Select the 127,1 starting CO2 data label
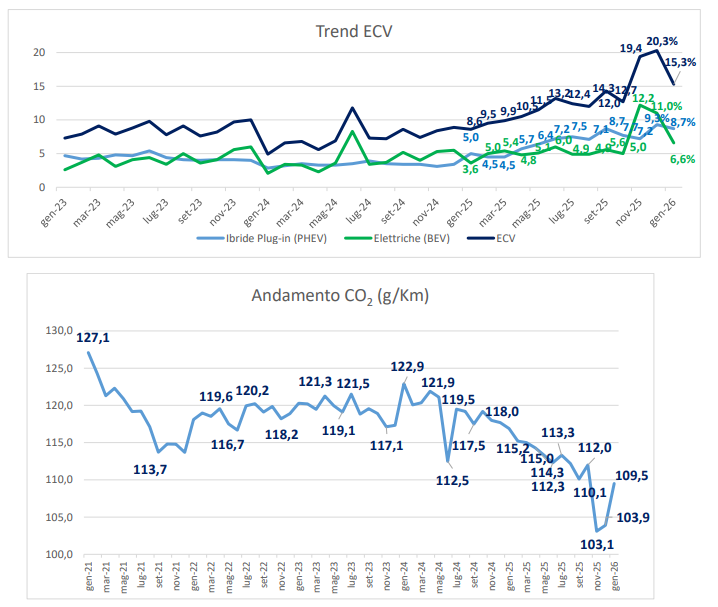This screenshot has height=607, width=718. coord(93,338)
